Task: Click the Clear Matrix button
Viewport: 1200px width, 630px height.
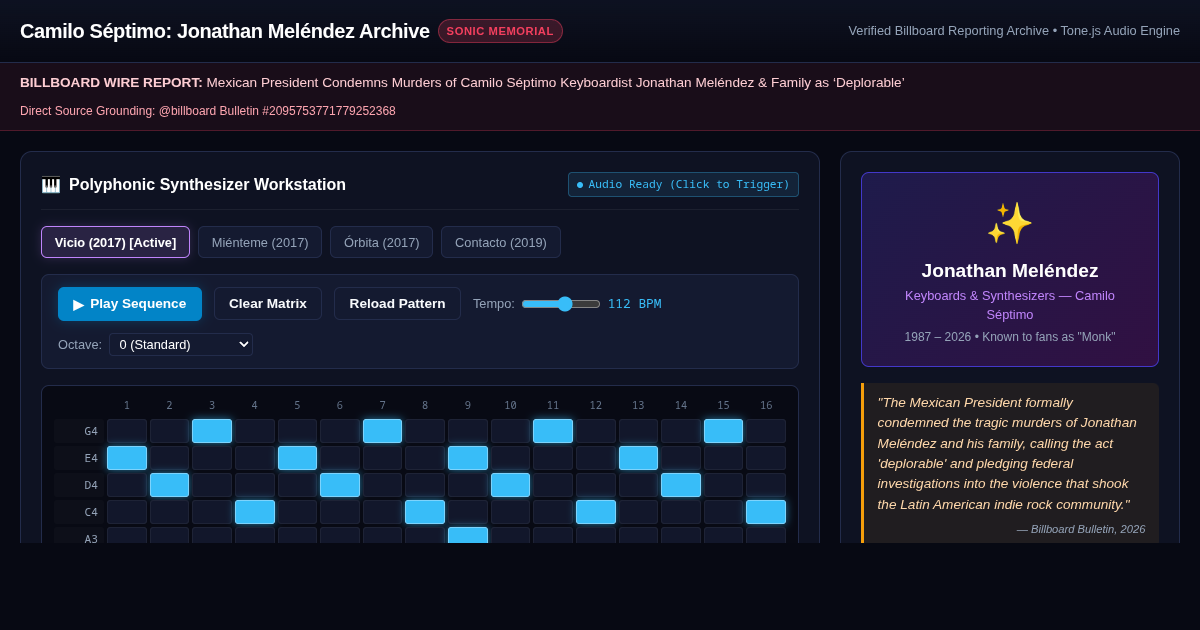Action: tap(268, 304)
